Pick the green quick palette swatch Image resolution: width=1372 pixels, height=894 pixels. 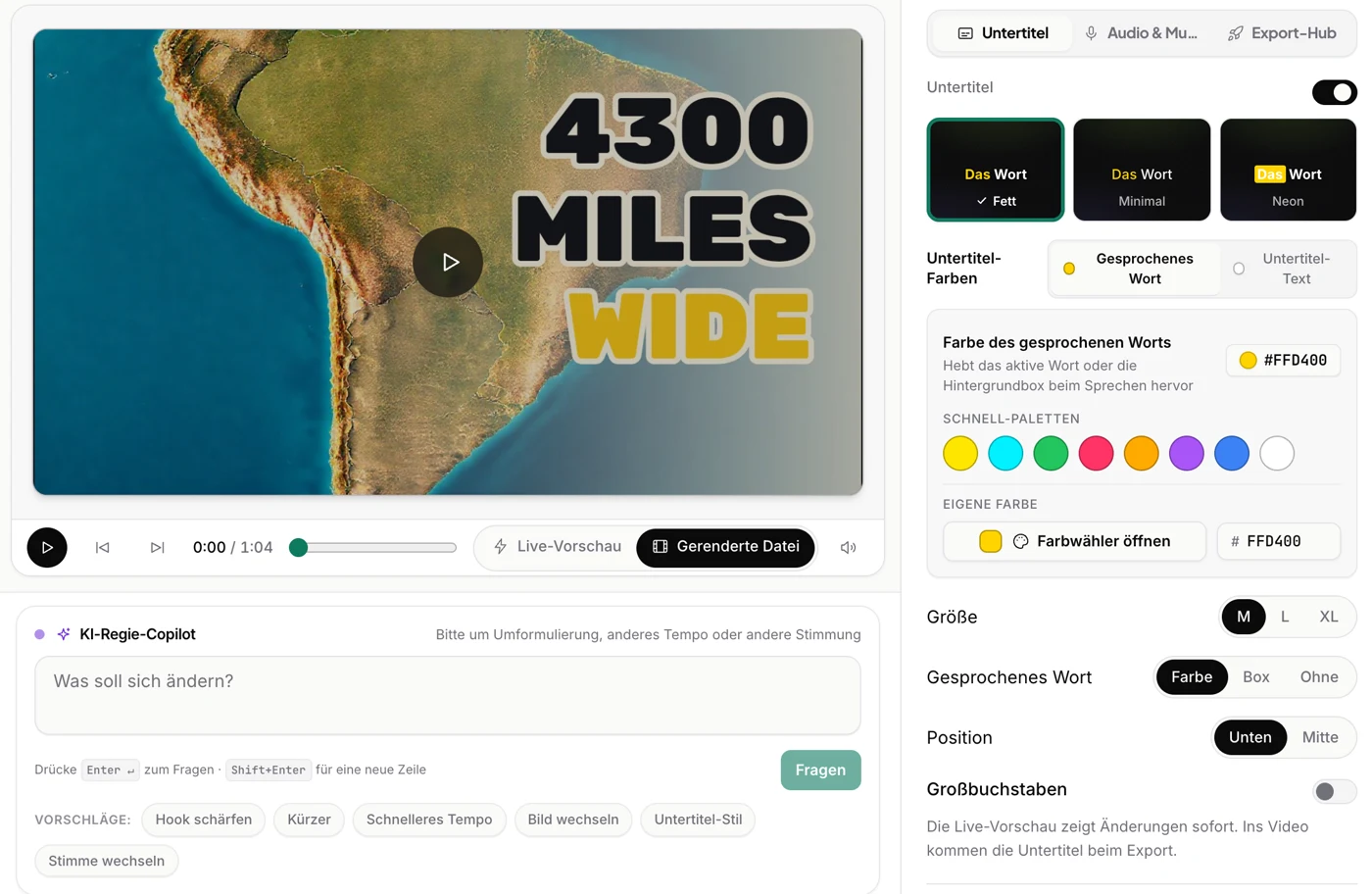point(1051,453)
